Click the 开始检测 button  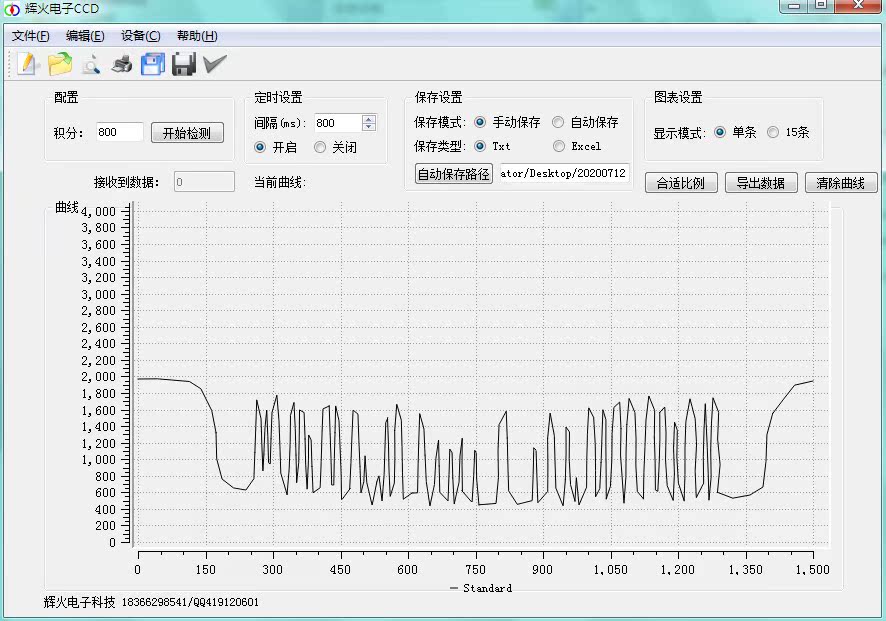[187, 133]
